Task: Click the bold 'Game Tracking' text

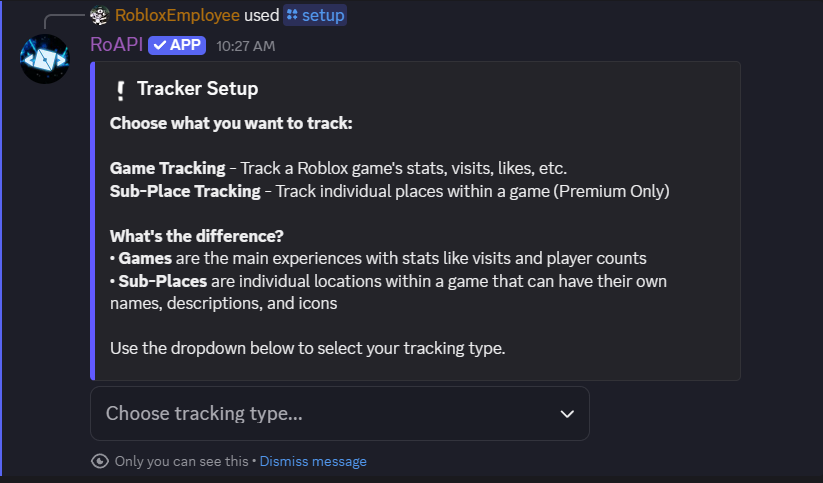Action: (x=167, y=168)
